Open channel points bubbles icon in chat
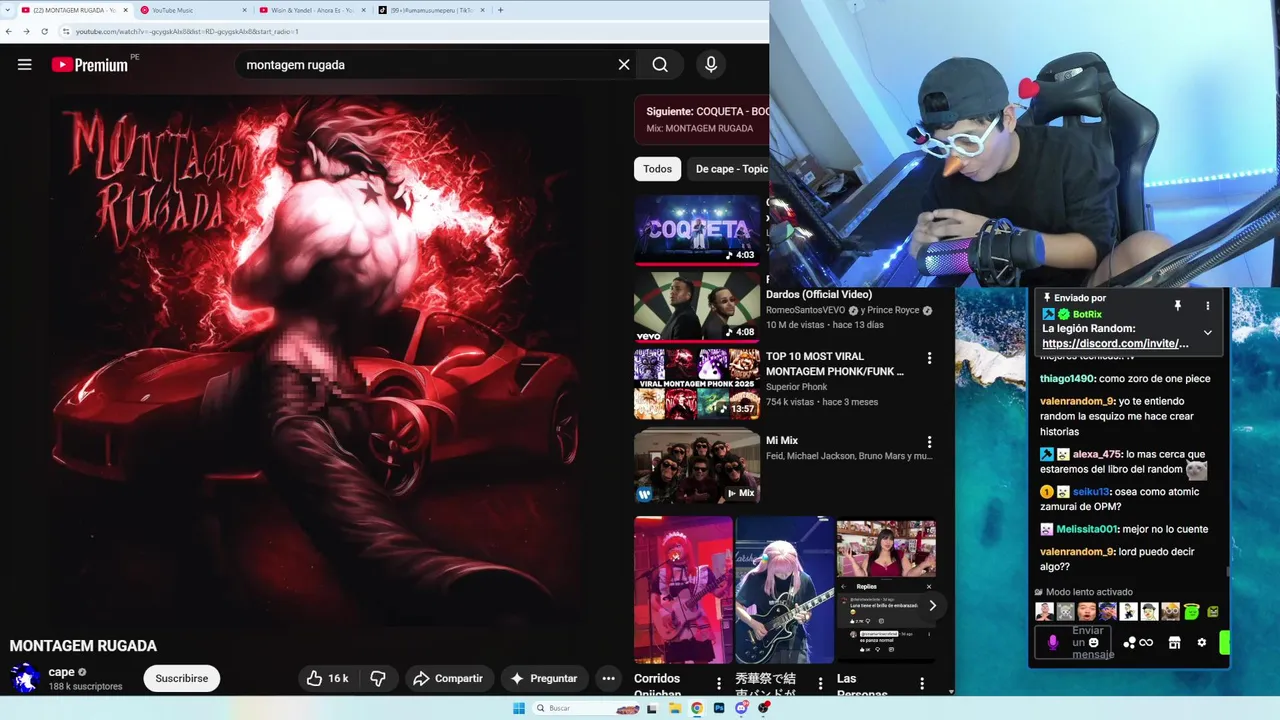The image size is (1280, 720). [1130, 643]
